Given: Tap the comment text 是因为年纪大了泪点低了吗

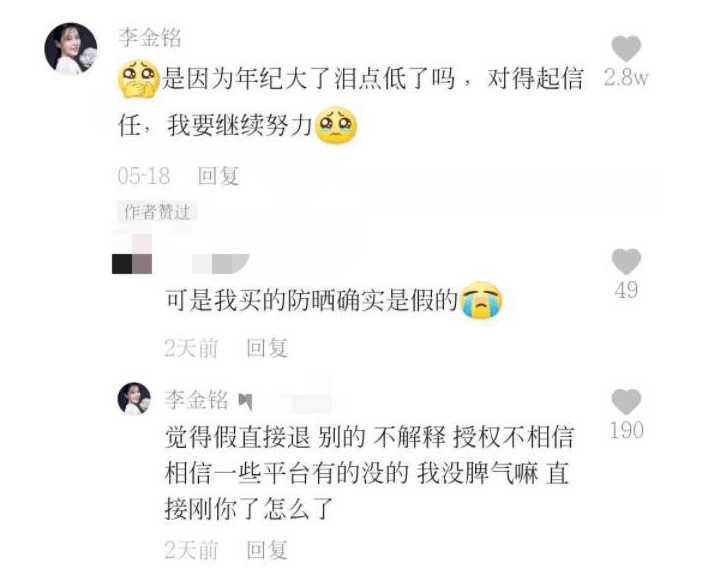Looking at the screenshot, I should 308,78.
